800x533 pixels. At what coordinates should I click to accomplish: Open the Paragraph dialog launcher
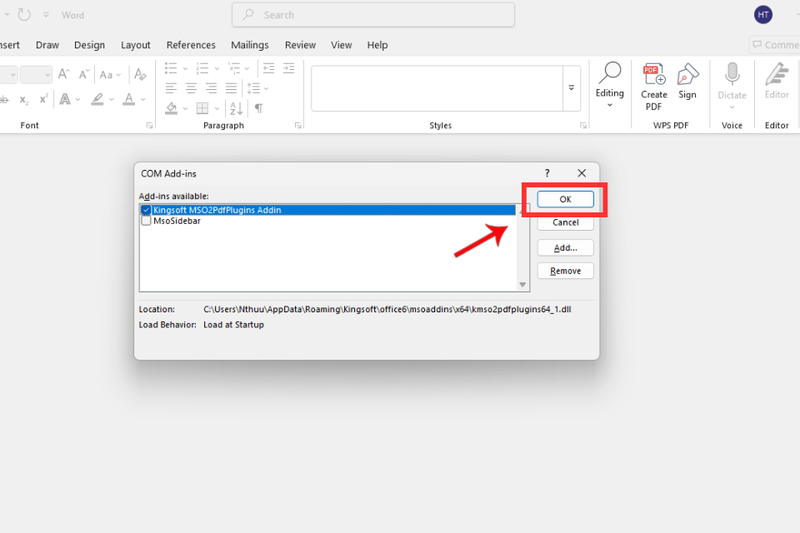tap(298, 125)
